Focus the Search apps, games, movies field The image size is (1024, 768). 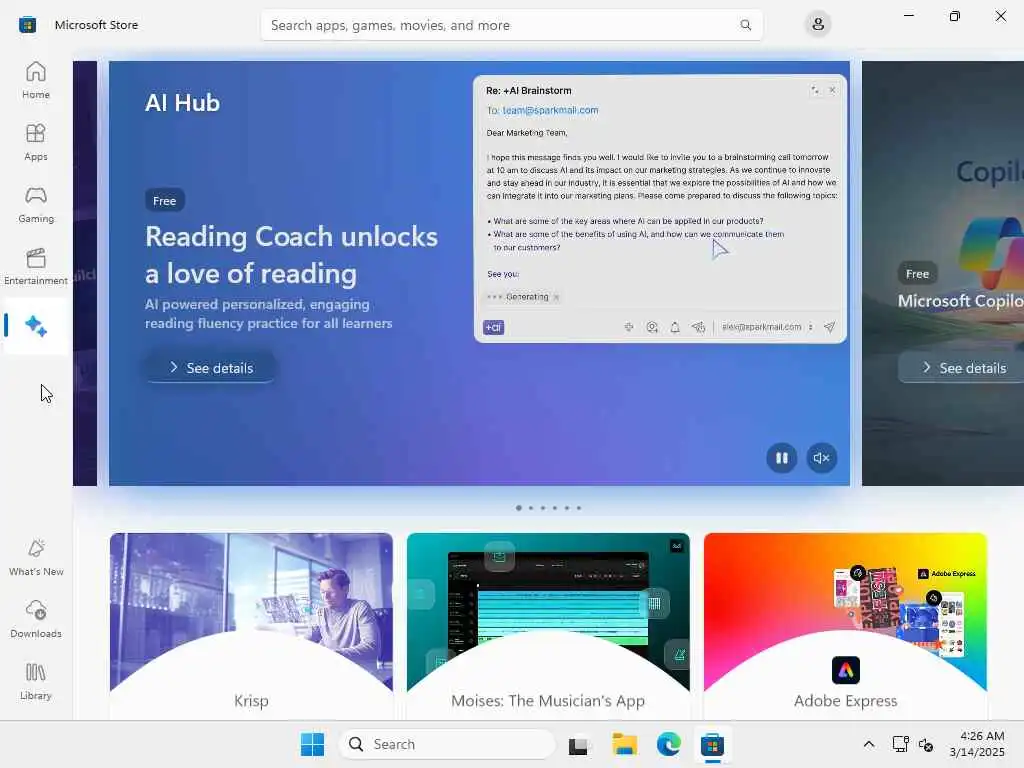(511, 25)
